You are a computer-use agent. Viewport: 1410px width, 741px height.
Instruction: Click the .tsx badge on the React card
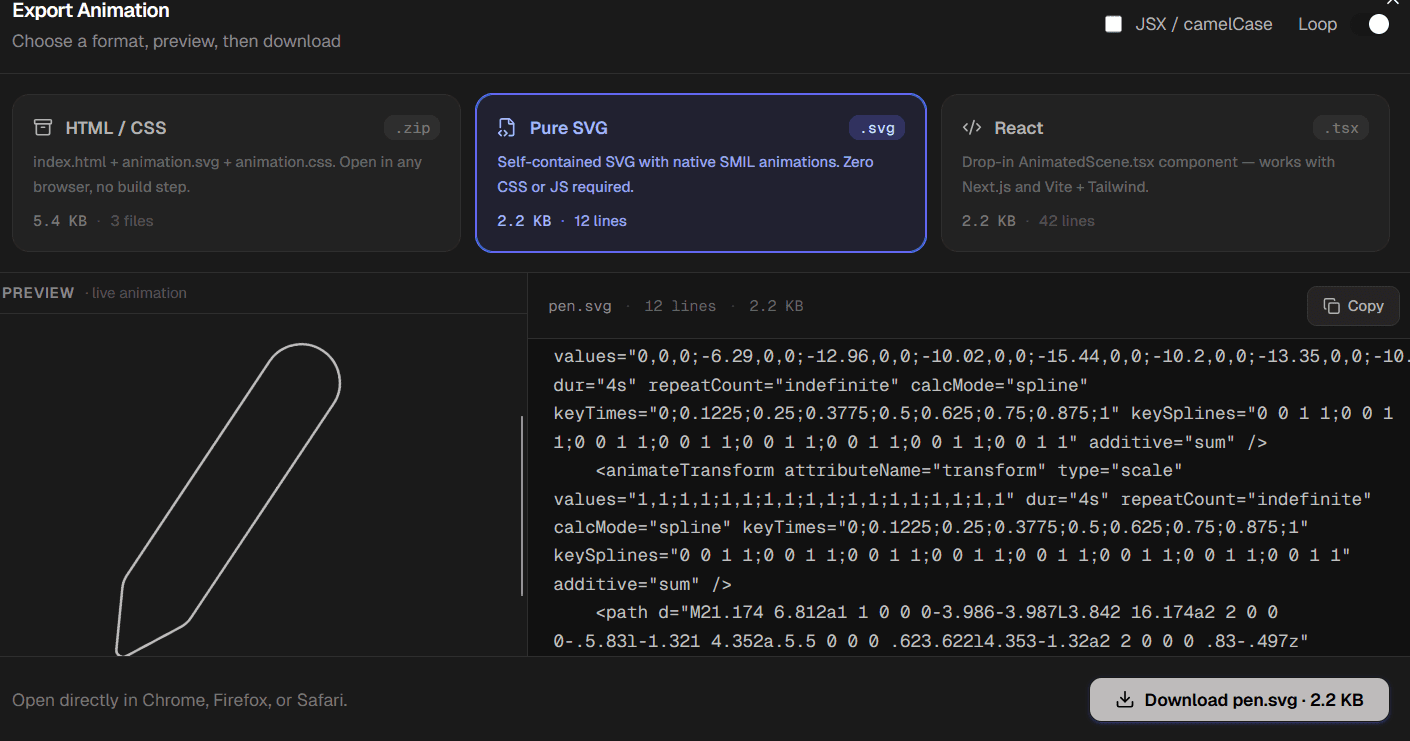pos(1341,127)
